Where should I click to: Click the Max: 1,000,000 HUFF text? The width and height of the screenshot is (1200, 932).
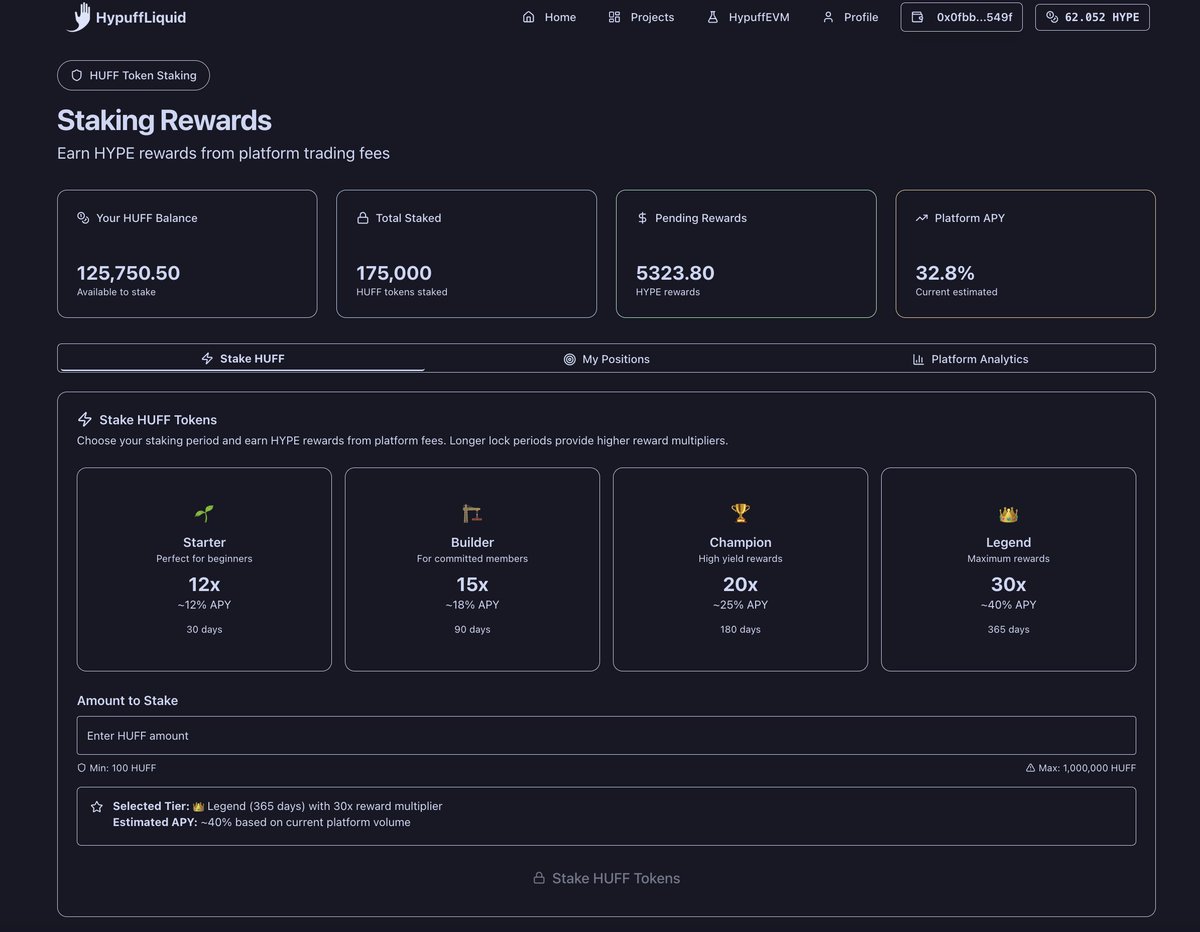pos(1088,768)
